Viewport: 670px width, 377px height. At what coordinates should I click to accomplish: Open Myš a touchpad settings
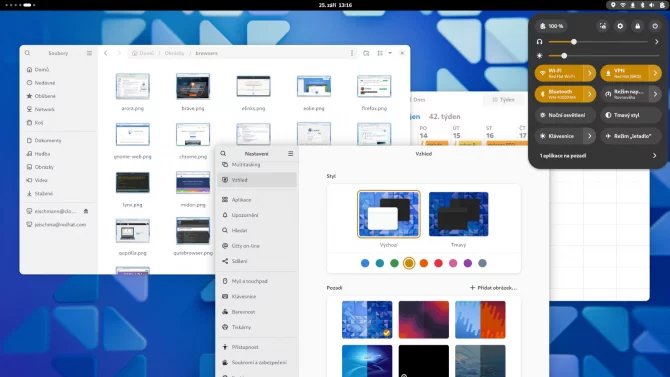pyautogui.click(x=257, y=281)
